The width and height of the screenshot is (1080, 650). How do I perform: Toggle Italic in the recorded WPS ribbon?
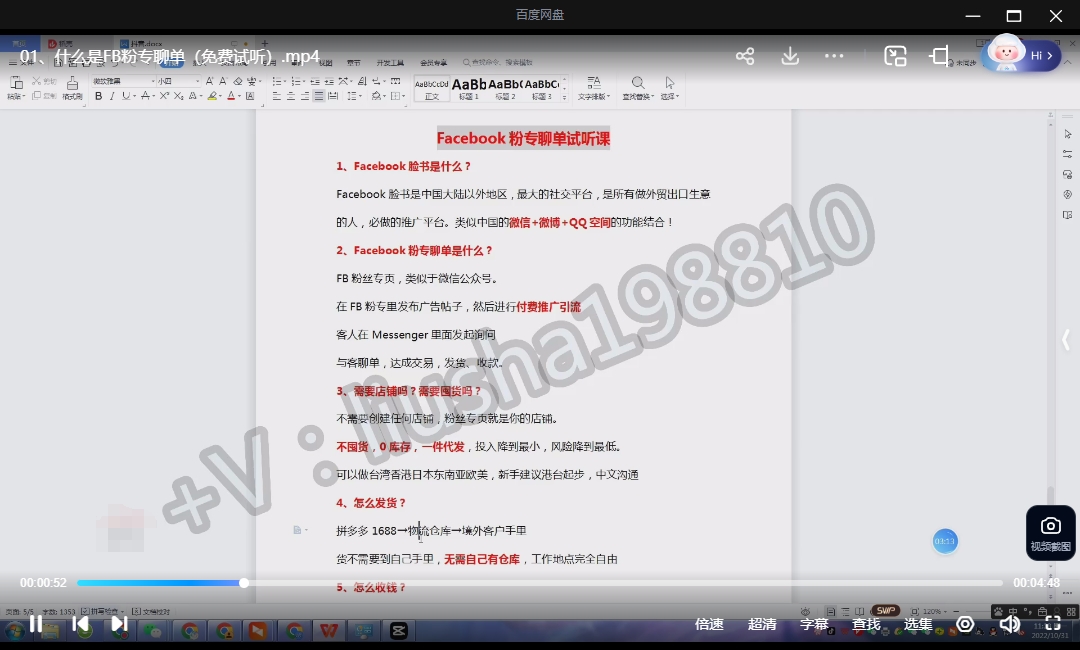[112, 96]
